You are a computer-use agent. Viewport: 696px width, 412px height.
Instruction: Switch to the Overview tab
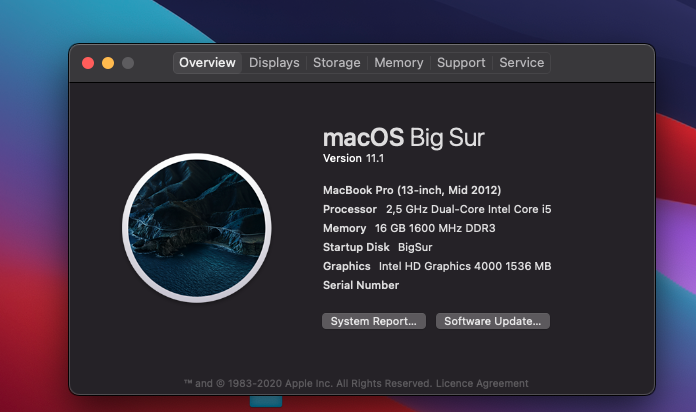207,63
